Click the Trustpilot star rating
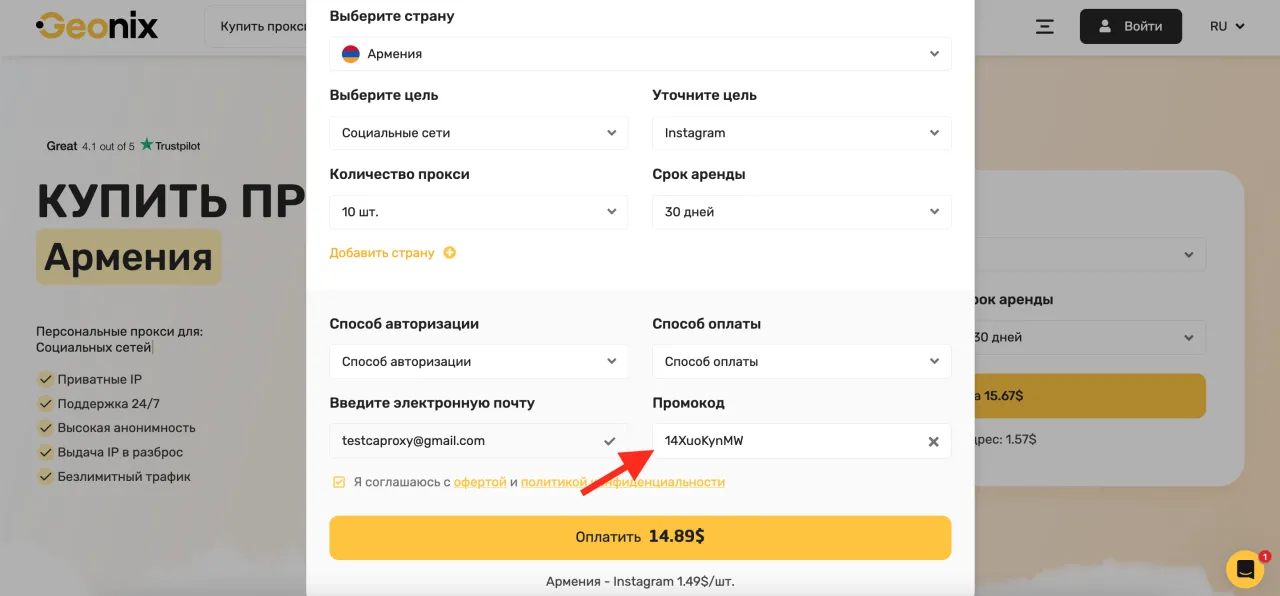The width and height of the screenshot is (1280, 596). 146,146
